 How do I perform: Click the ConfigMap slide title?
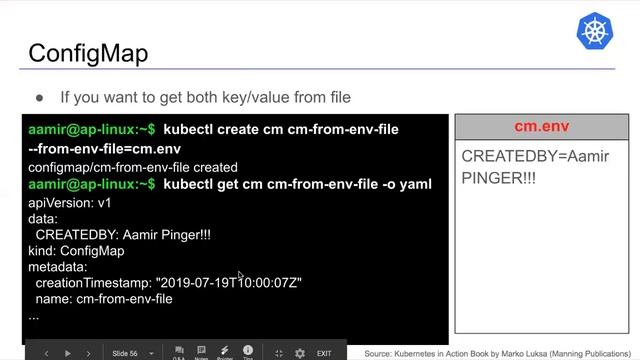coord(88,53)
